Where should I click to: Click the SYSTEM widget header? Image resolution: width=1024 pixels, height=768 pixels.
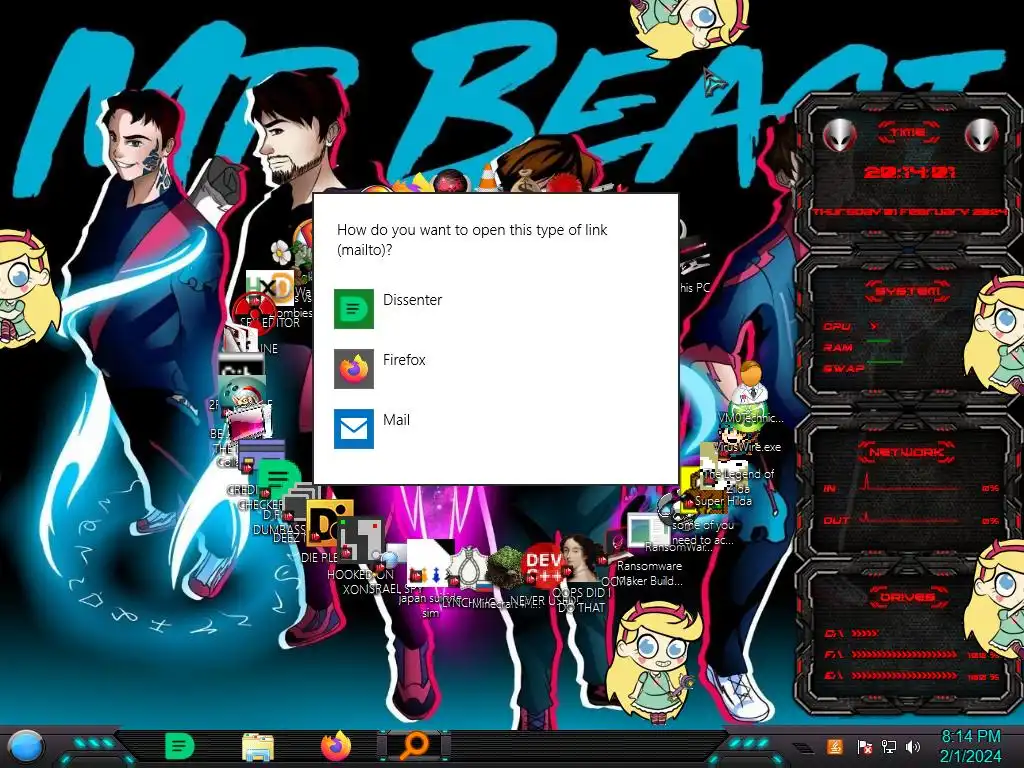pyautogui.click(x=908, y=291)
